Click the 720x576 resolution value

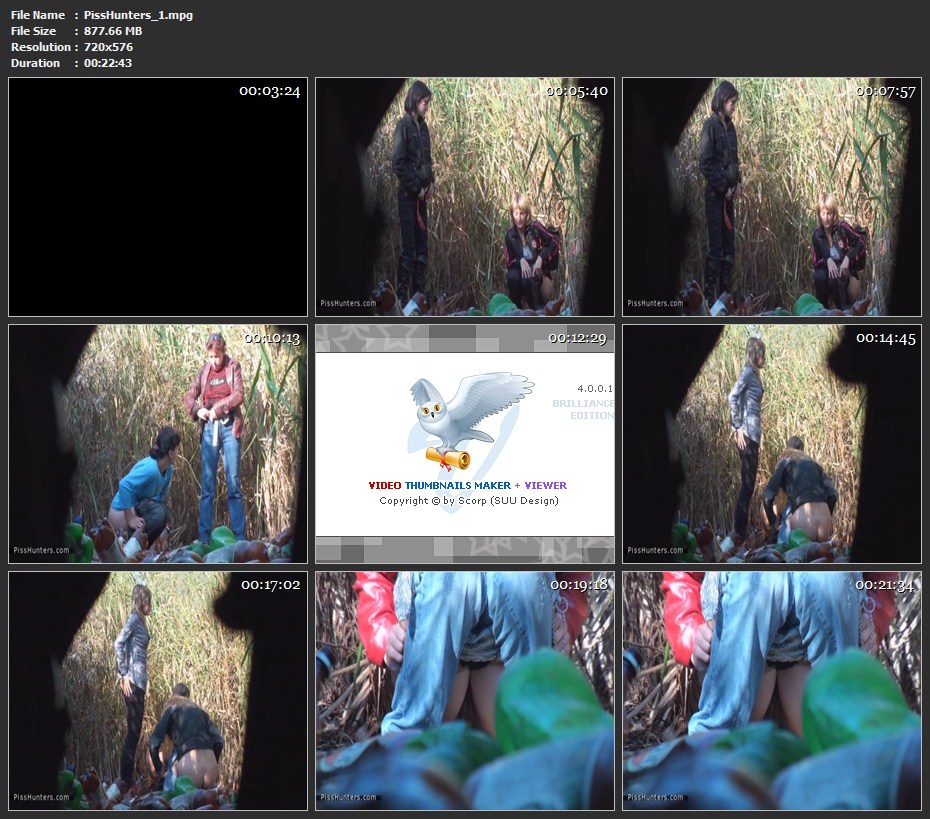point(108,47)
